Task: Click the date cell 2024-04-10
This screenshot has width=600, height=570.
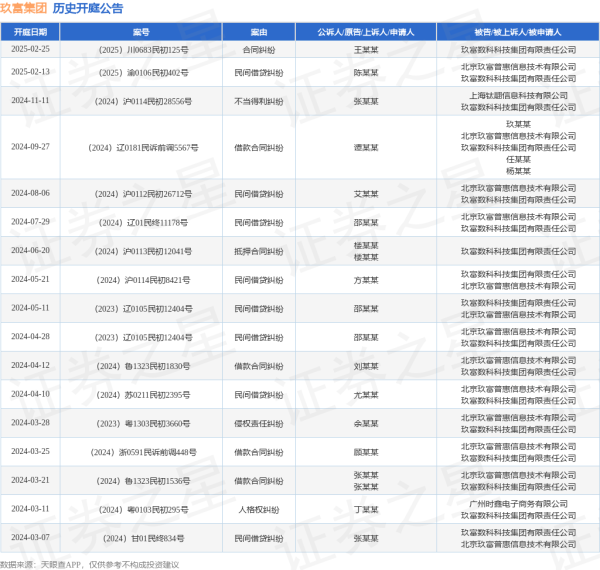Action: (30, 394)
